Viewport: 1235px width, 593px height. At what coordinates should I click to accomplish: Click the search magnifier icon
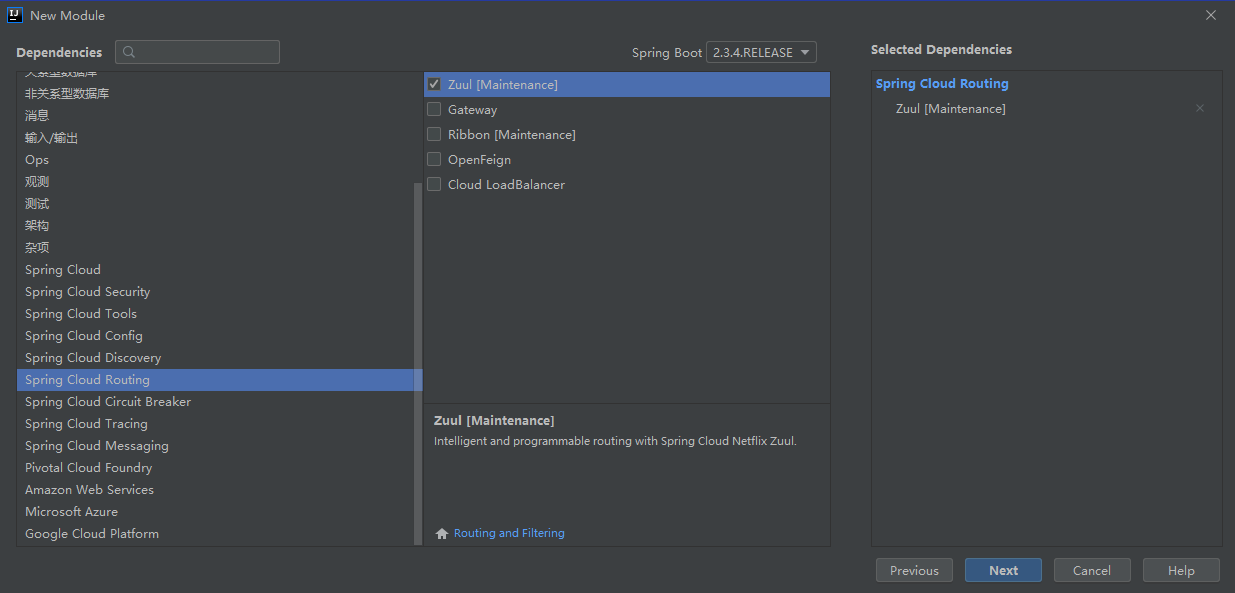(x=129, y=52)
